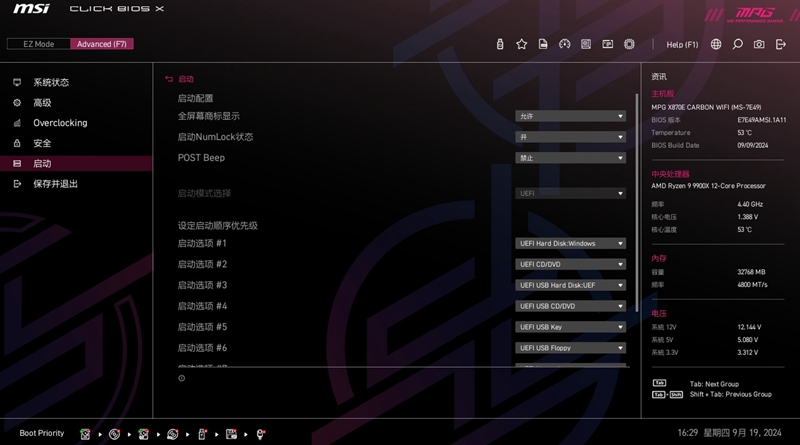This screenshot has height=445, width=800.
Task: Open 启动选项 #1 UEFI Hard Disk dropdown
Action: pyautogui.click(x=571, y=243)
